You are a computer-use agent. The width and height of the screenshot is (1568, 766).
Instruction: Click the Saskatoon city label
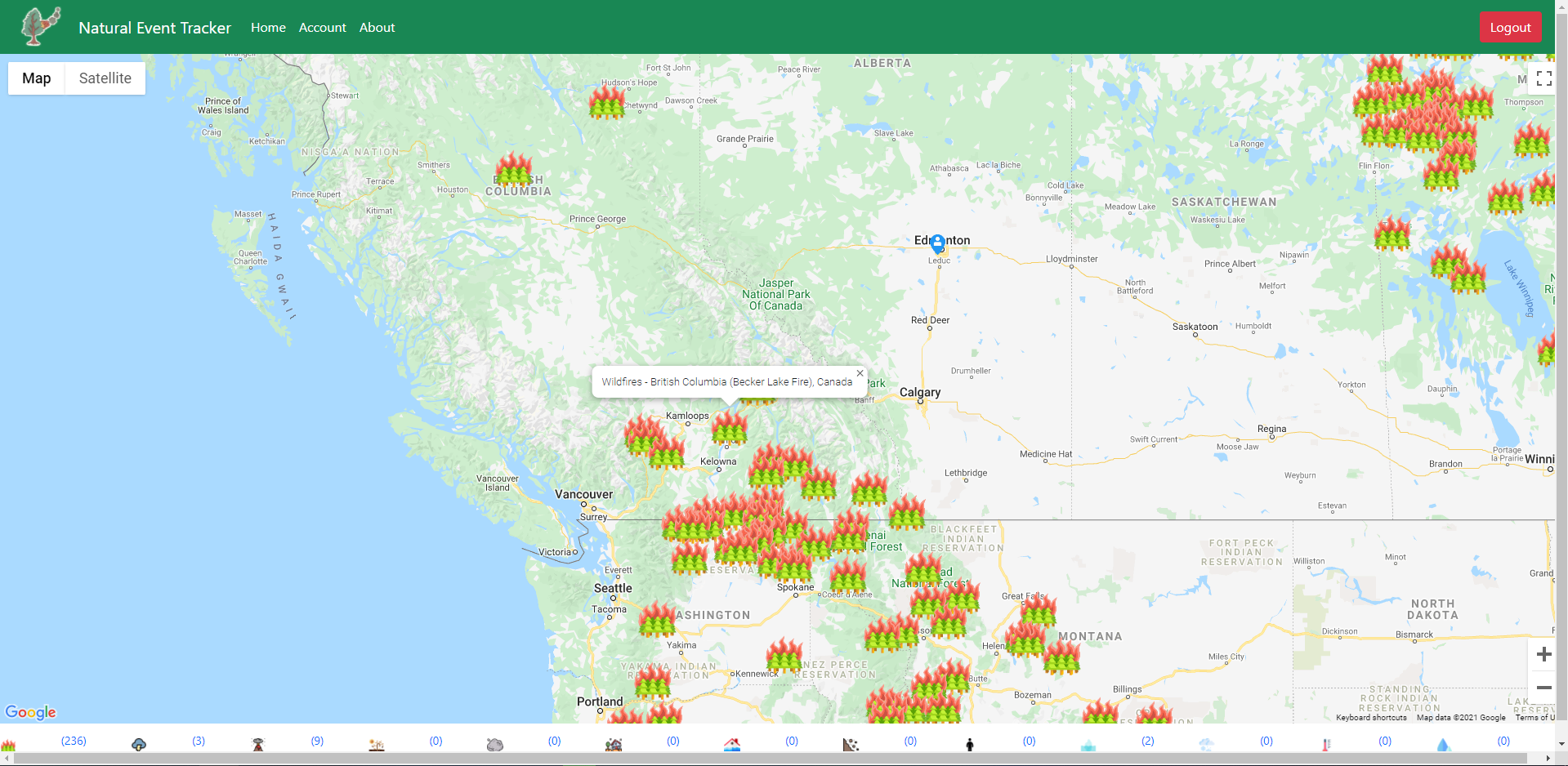(1195, 327)
